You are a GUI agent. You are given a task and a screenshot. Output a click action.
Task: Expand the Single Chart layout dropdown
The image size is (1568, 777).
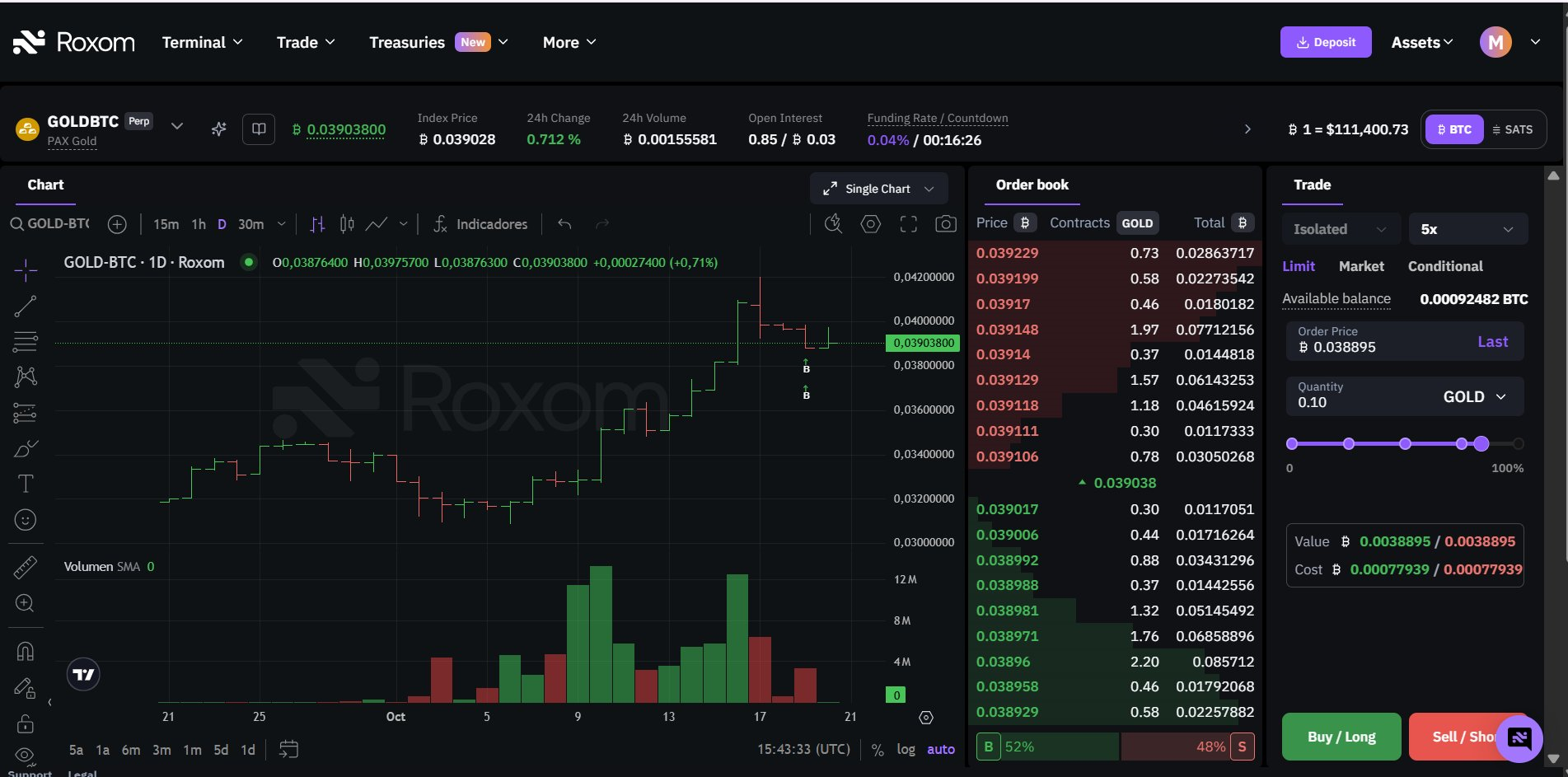pyautogui.click(x=878, y=189)
